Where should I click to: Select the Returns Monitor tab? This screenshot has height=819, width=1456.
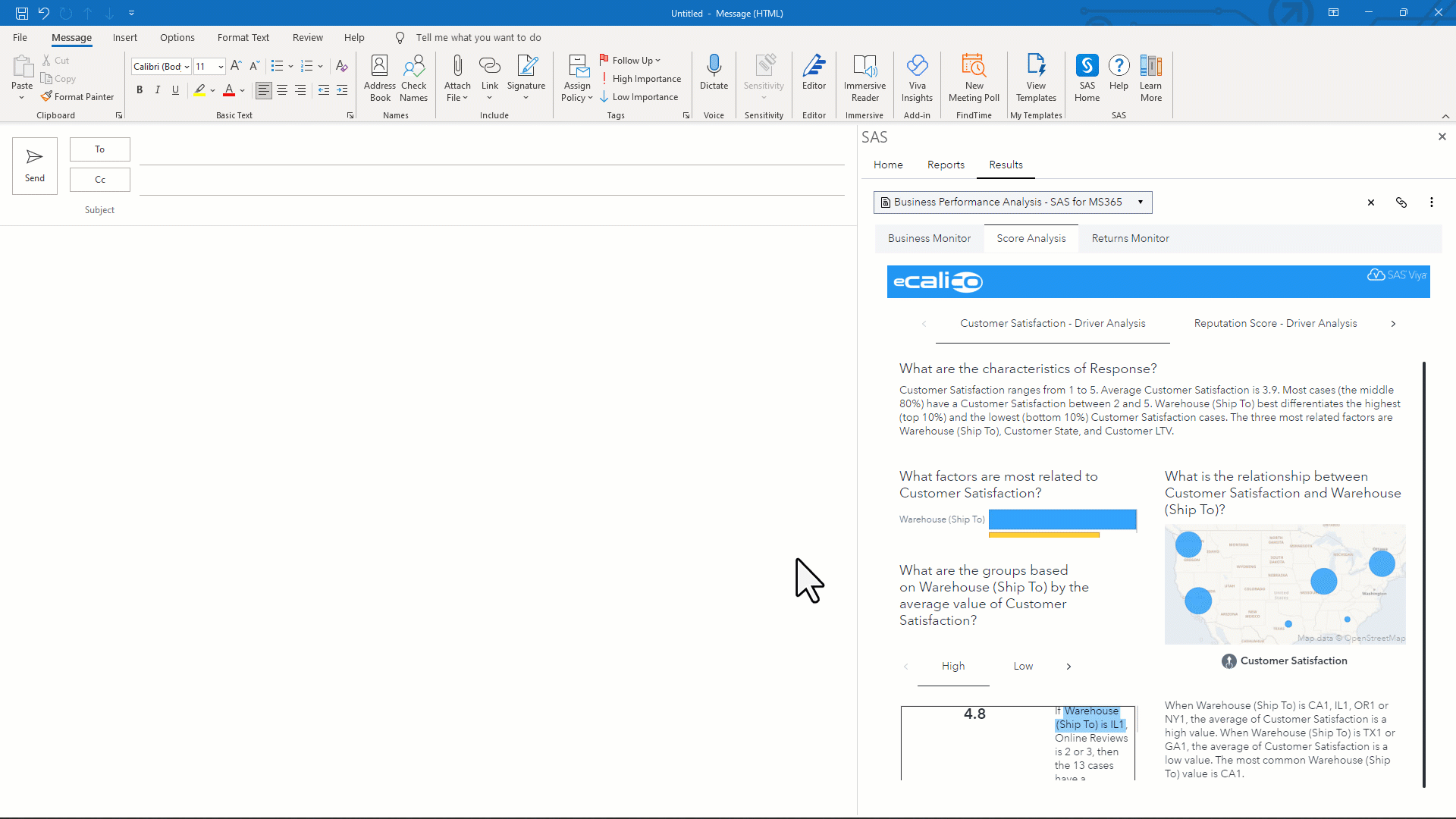click(1130, 238)
